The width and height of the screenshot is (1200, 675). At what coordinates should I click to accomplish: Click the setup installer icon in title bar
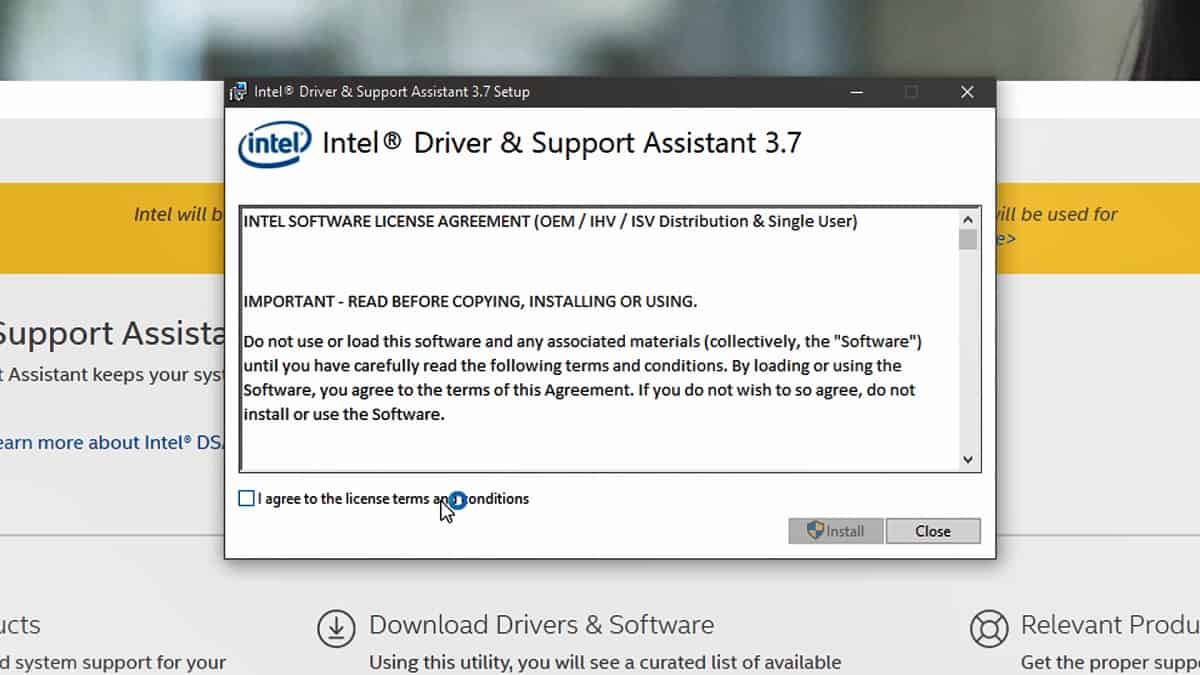click(238, 92)
